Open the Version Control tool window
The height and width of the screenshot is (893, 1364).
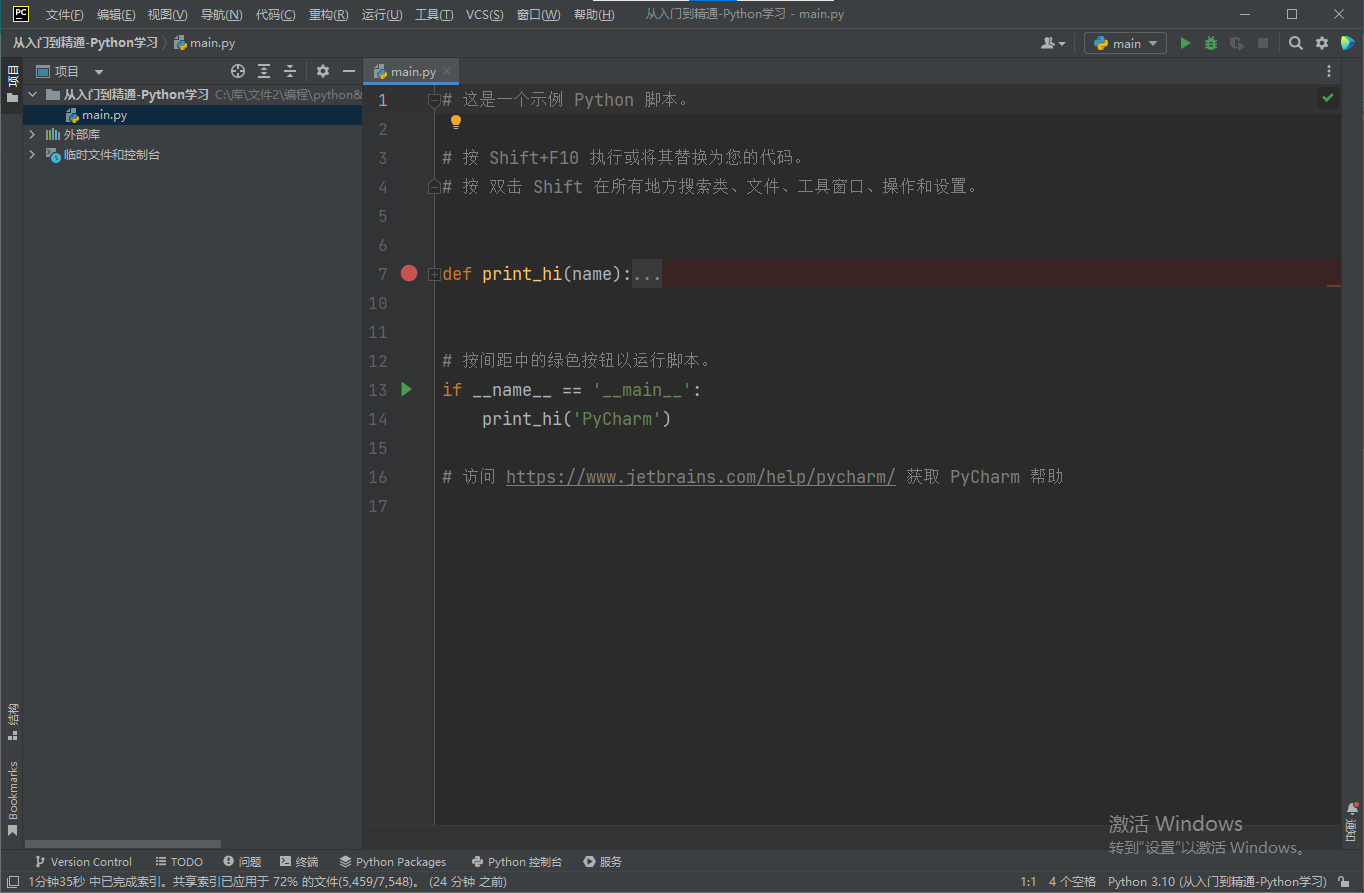(x=83, y=861)
